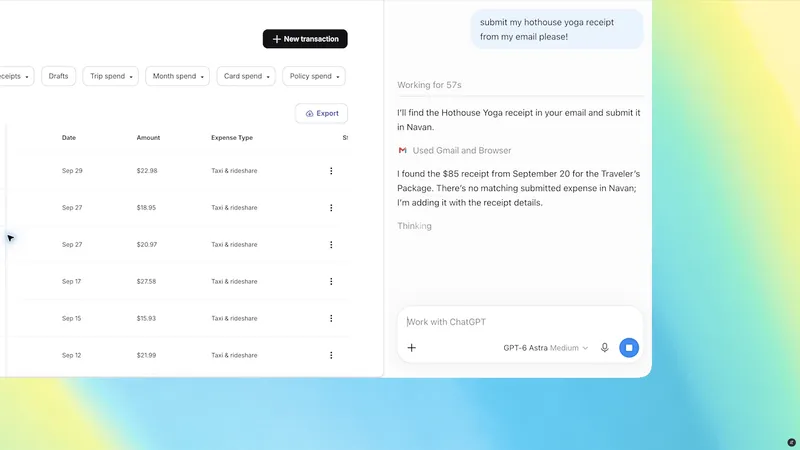This screenshot has height=450, width=800.
Task: Expand the Trip spend dropdown
Action: click(x=111, y=76)
